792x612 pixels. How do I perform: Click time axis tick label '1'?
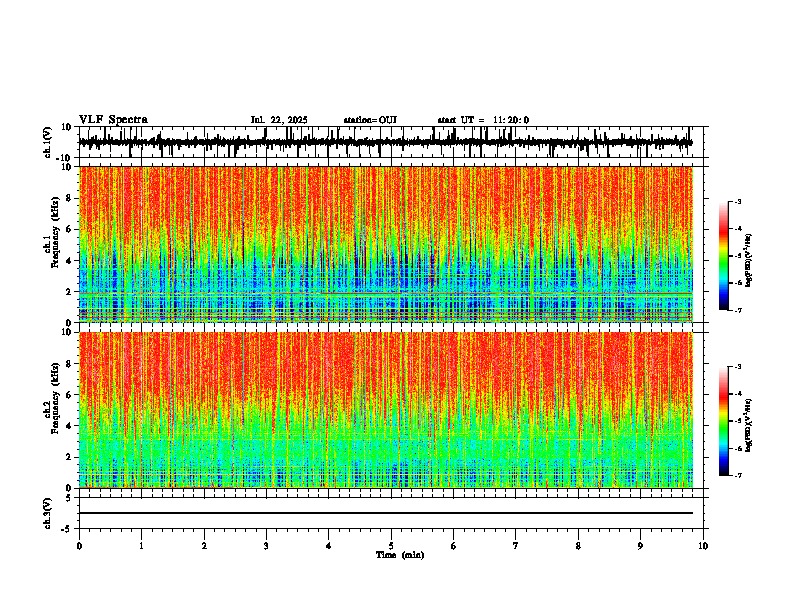(x=141, y=546)
